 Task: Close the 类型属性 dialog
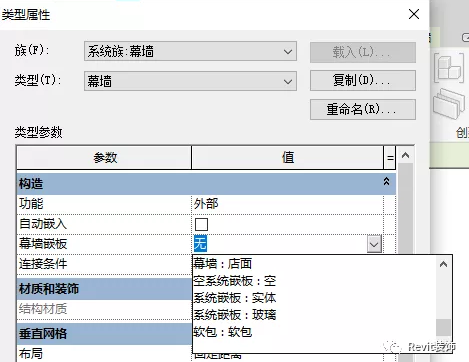tap(414, 14)
